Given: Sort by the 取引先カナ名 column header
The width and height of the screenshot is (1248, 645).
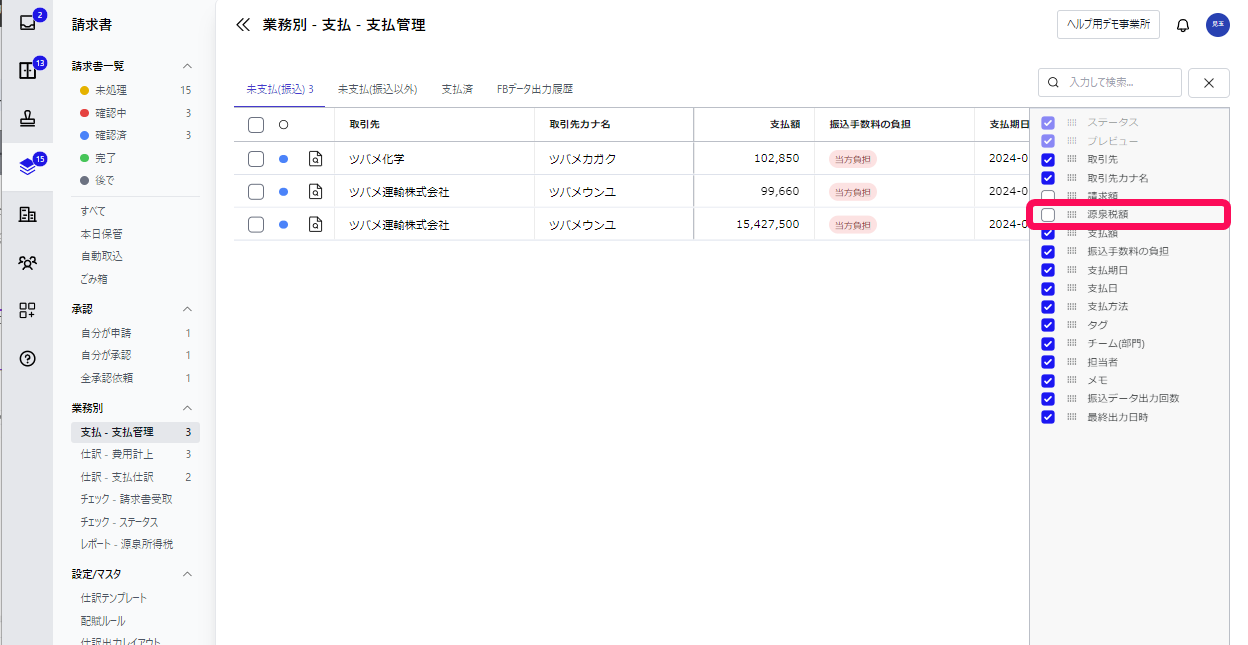Looking at the screenshot, I should [580, 125].
